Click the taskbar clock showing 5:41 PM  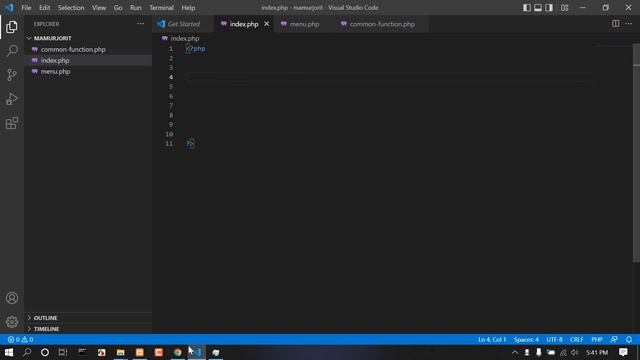pos(597,352)
